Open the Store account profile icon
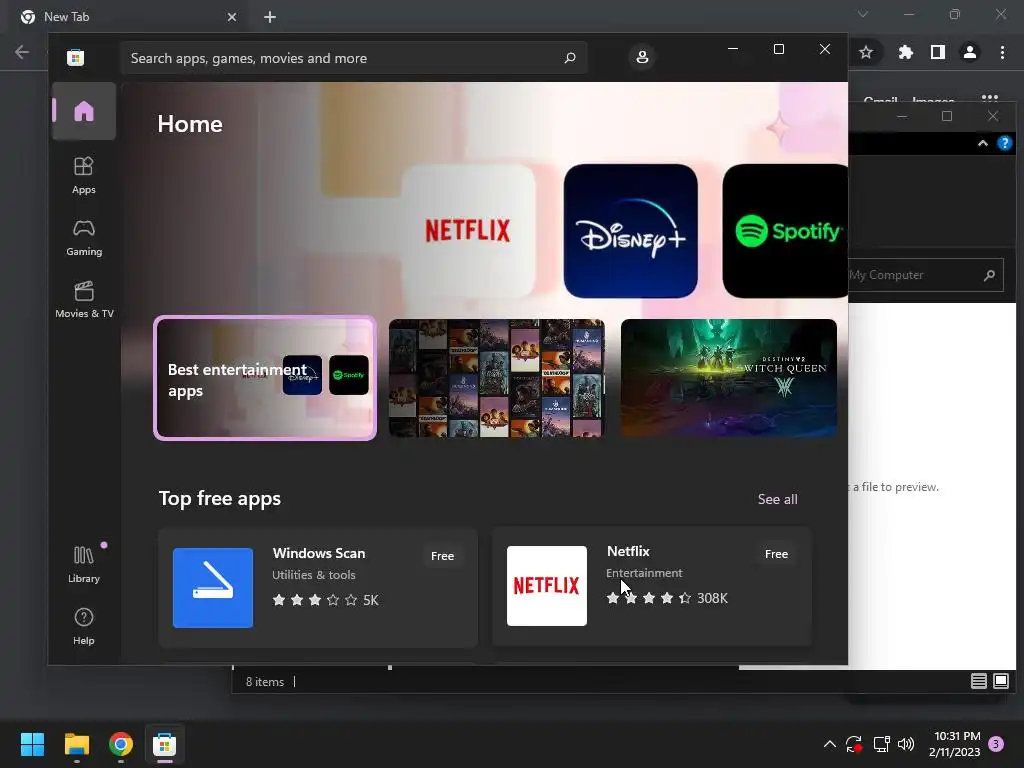 pyautogui.click(x=642, y=57)
